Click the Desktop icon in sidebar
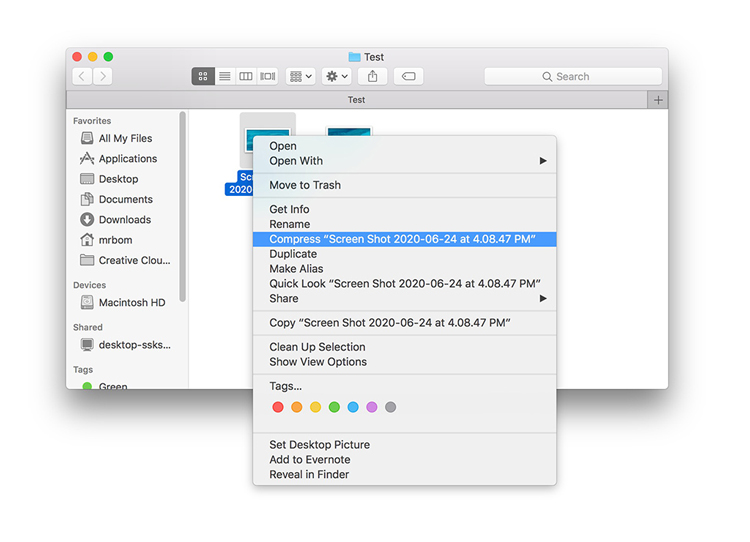This screenshot has height=542, width=750. point(87,179)
